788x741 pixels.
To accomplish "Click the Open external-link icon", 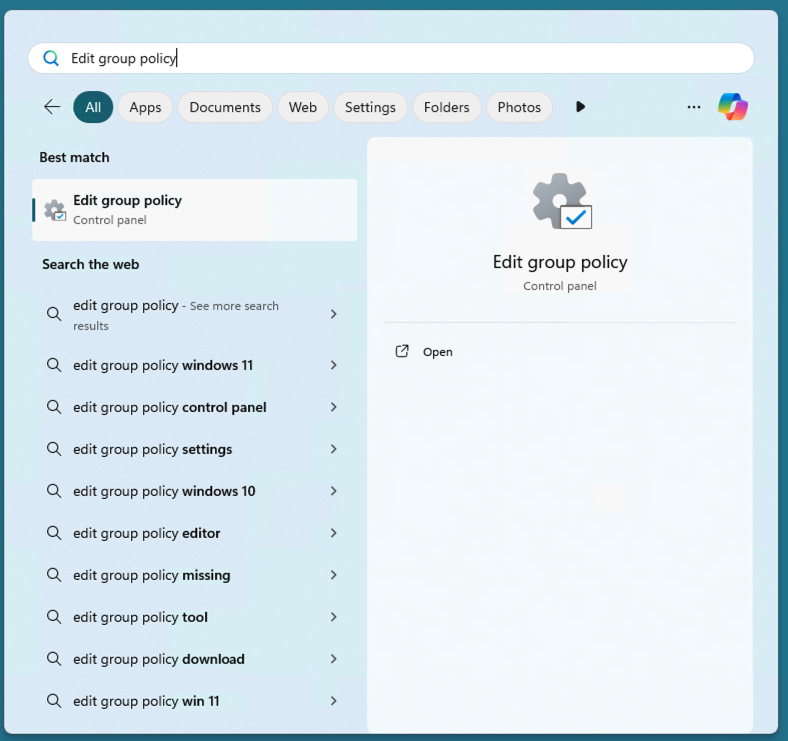I will (x=402, y=351).
